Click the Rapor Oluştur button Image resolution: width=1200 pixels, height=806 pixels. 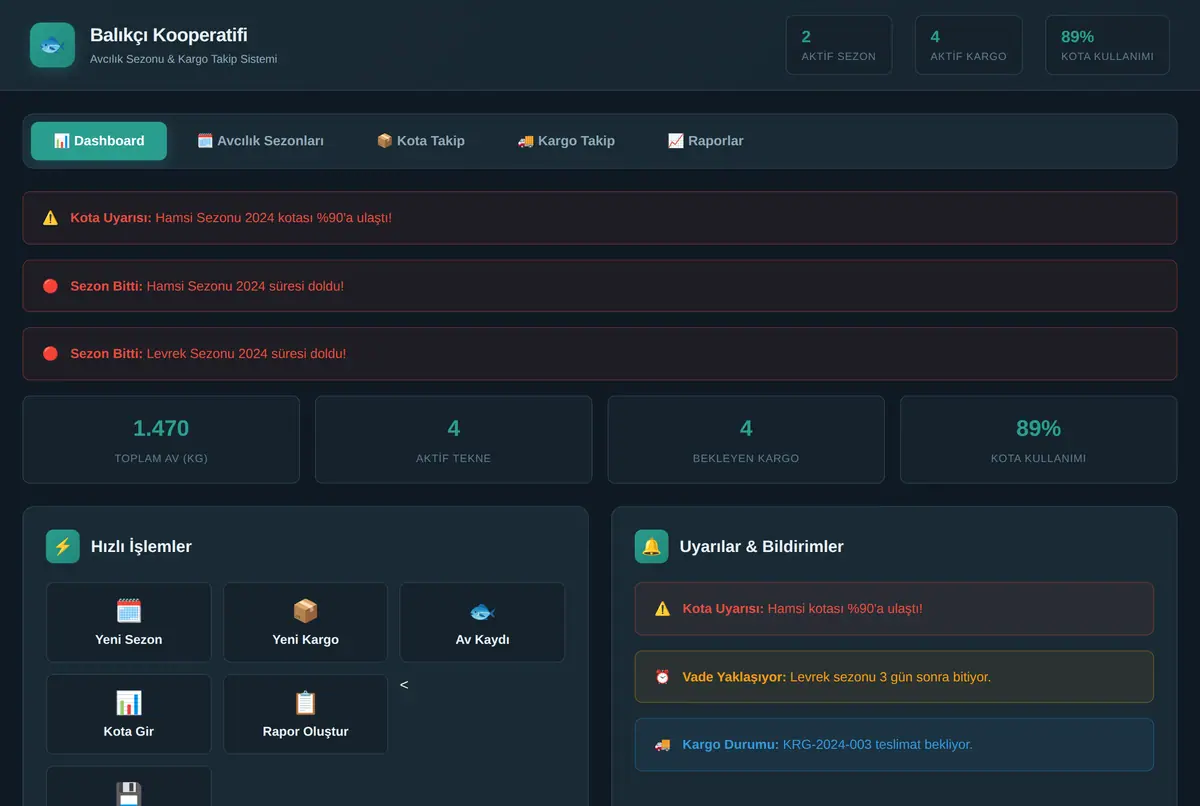click(305, 714)
